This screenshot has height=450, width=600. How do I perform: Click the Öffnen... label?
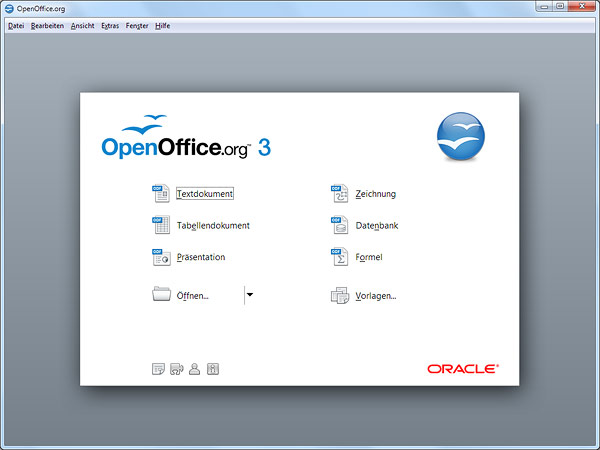[192, 296]
